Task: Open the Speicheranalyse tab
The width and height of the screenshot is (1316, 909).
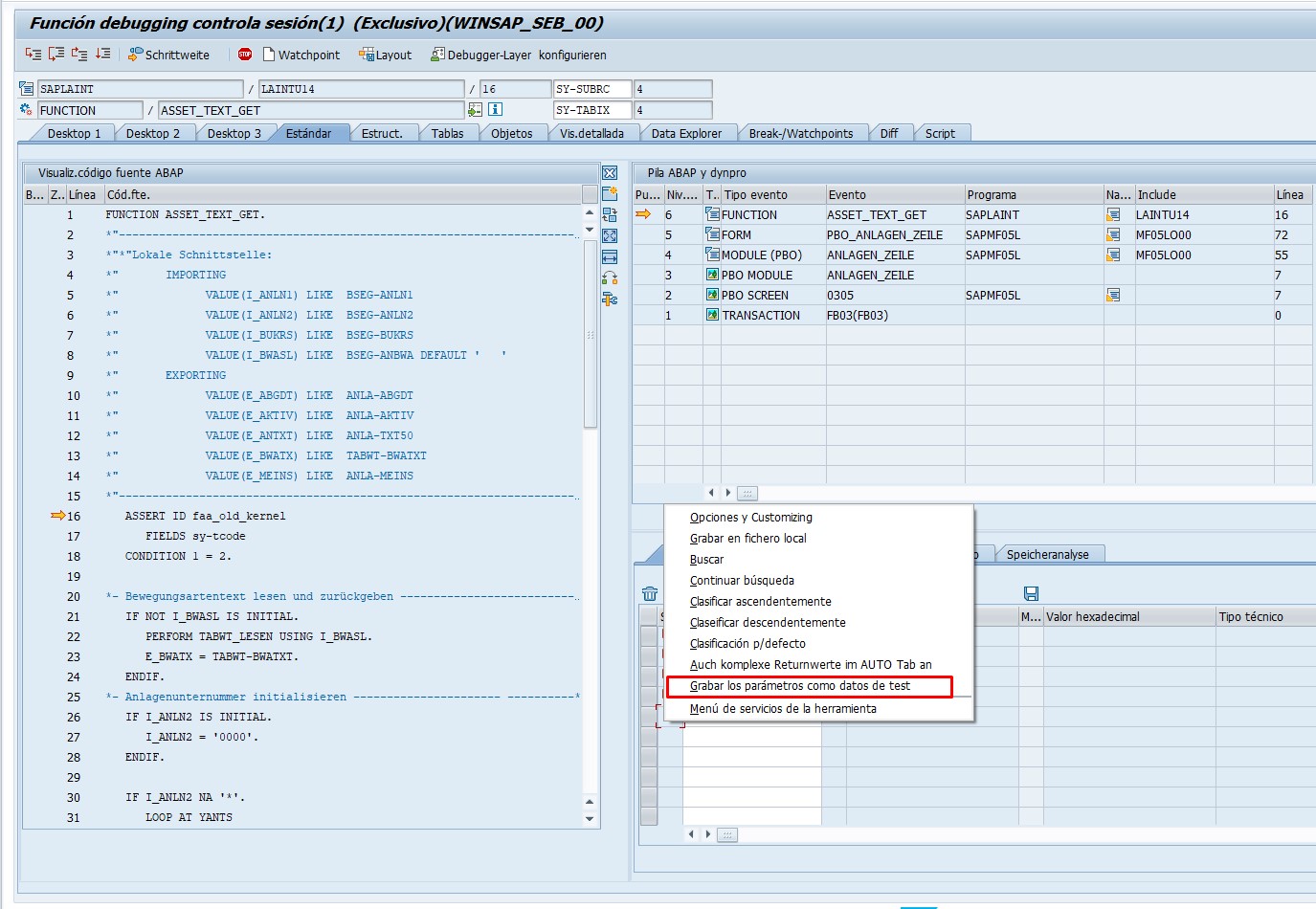Action: [1048, 554]
